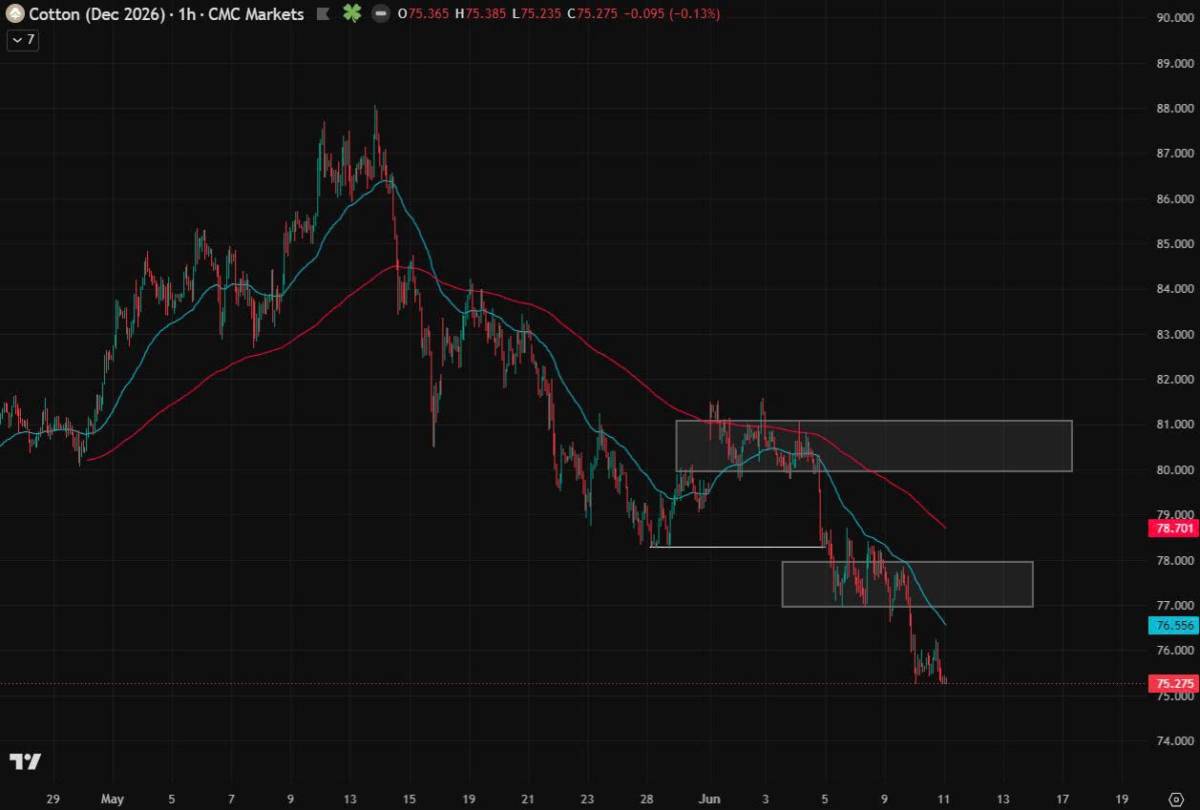Select the upper grey rectangle near 81.000

874,446
